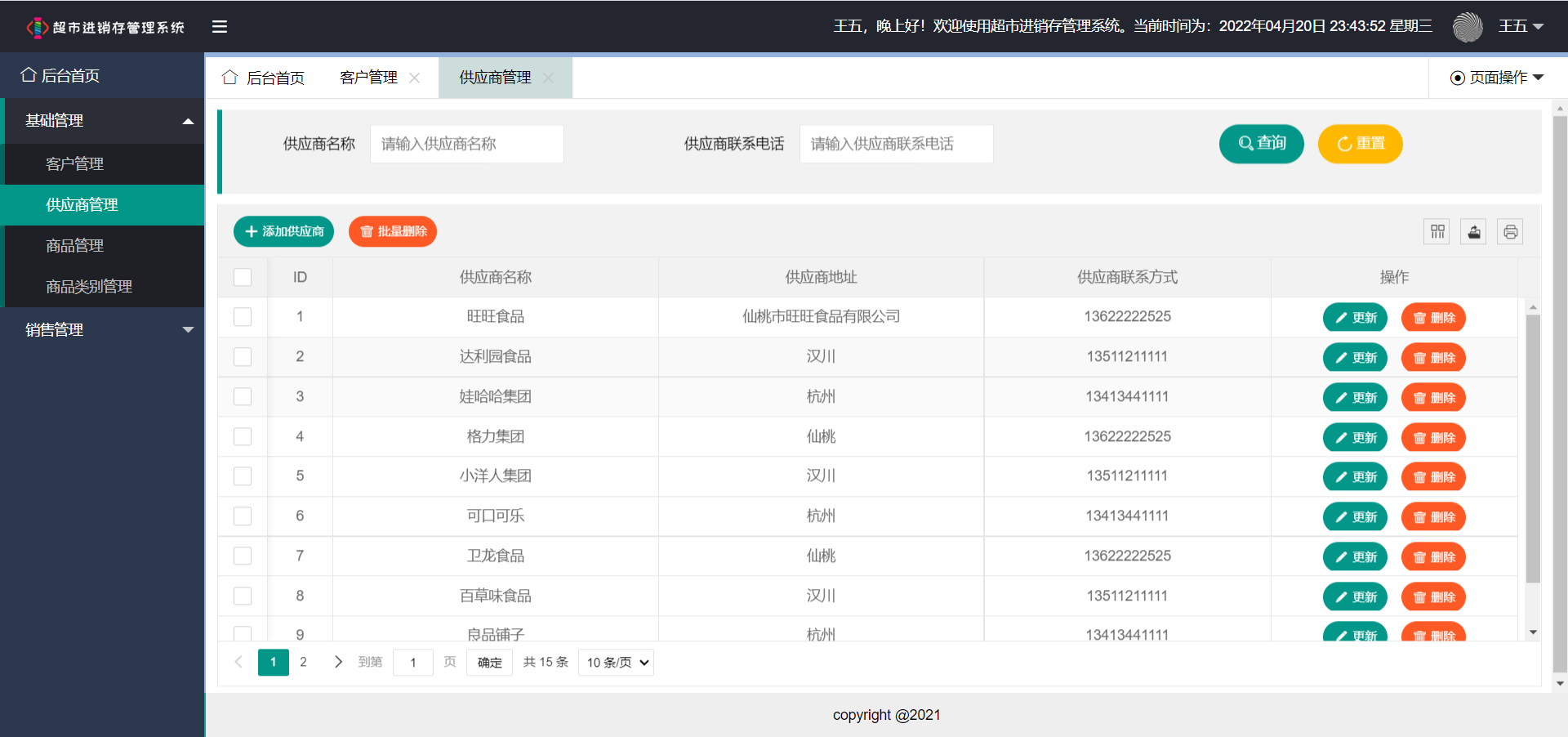Viewport: 1568px width, 737px height.
Task: Update supplier 达利园食品
Action: point(1355,358)
